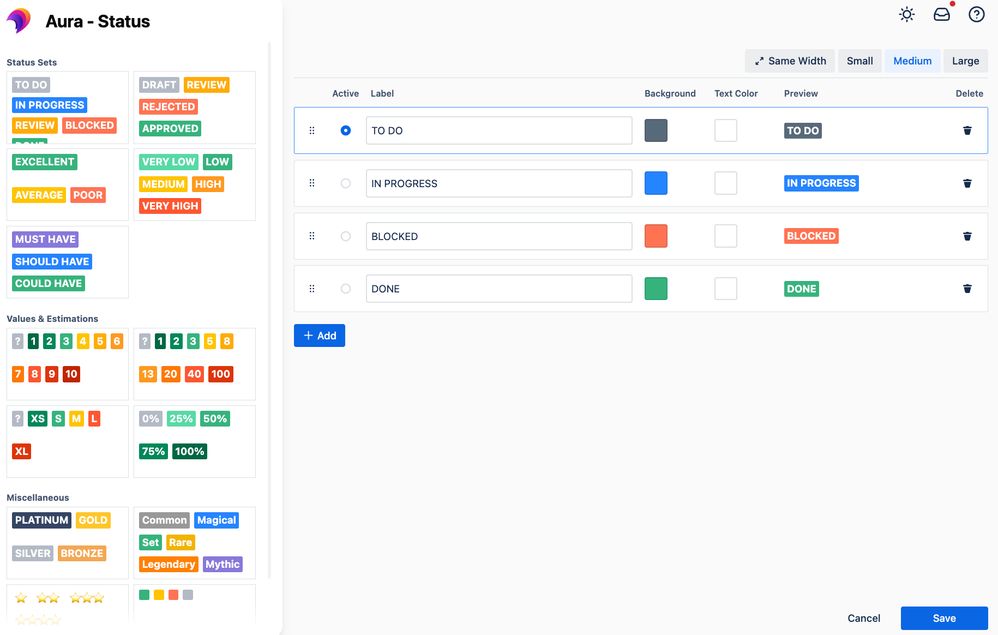This screenshot has height=635, width=998.
Task: Delete the IN PROGRESS status row
Action: [967, 183]
